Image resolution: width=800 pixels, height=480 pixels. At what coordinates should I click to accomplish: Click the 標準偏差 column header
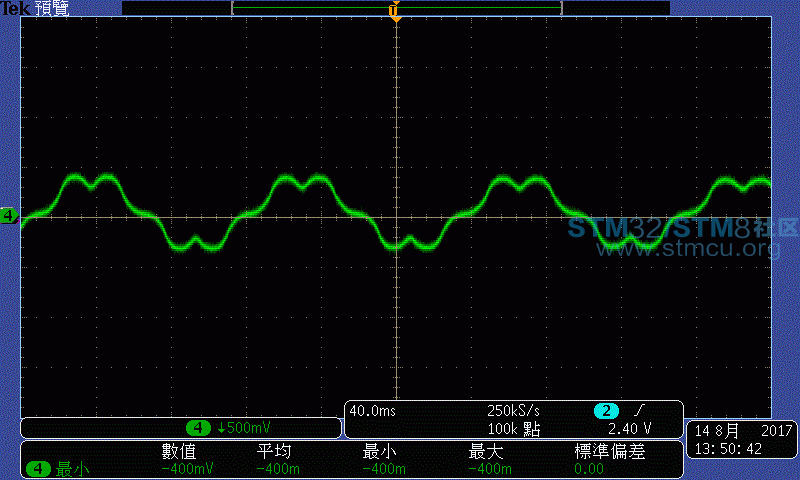[610, 451]
